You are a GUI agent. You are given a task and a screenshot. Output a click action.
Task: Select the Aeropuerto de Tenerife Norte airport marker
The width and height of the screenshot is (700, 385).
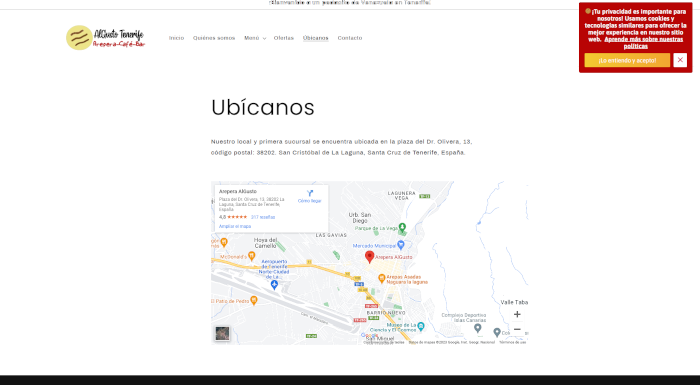[275, 285]
